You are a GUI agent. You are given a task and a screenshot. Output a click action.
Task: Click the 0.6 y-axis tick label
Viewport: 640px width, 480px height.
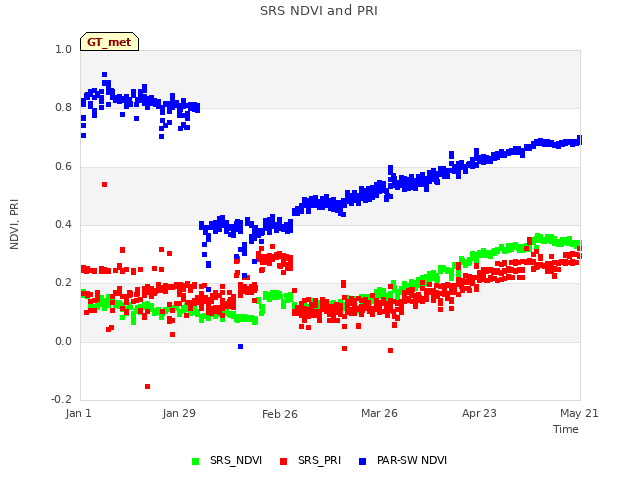(x=63, y=167)
